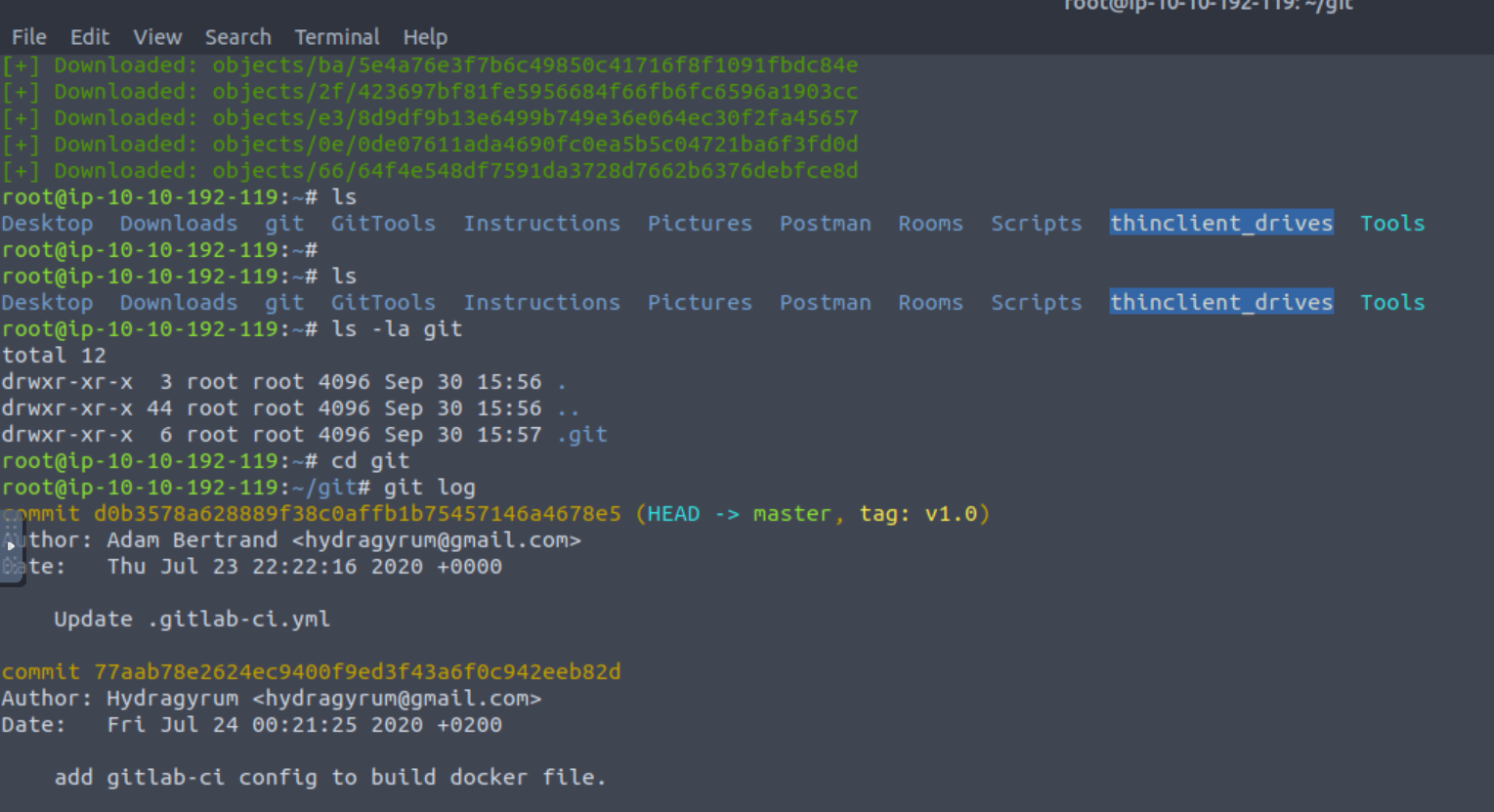Open the Terminal menu
The width and height of the screenshot is (1494, 812).
337,37
